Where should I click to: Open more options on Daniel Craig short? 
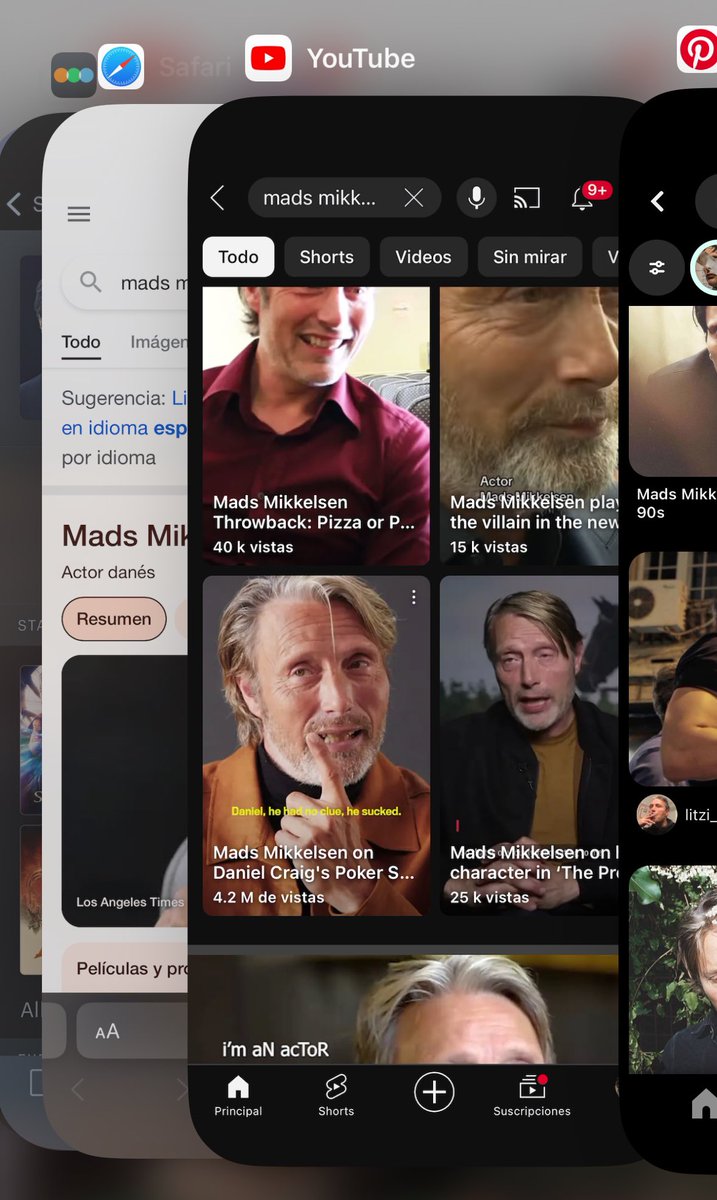click(413, 597)
